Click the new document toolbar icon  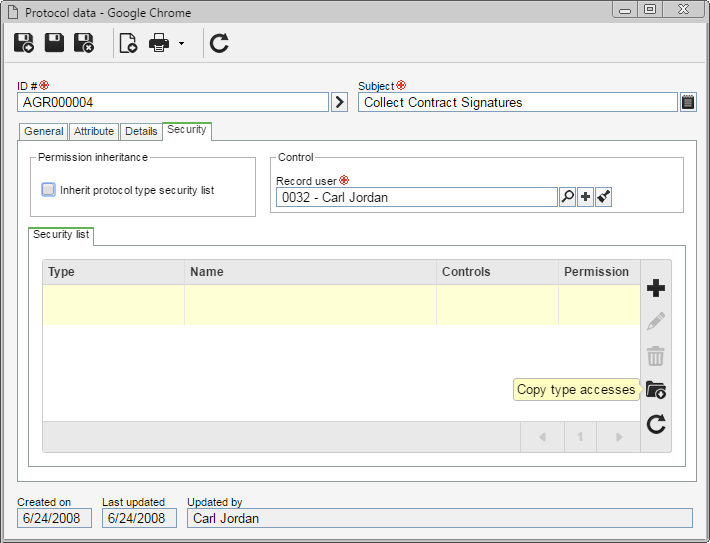tap(129, 43)
